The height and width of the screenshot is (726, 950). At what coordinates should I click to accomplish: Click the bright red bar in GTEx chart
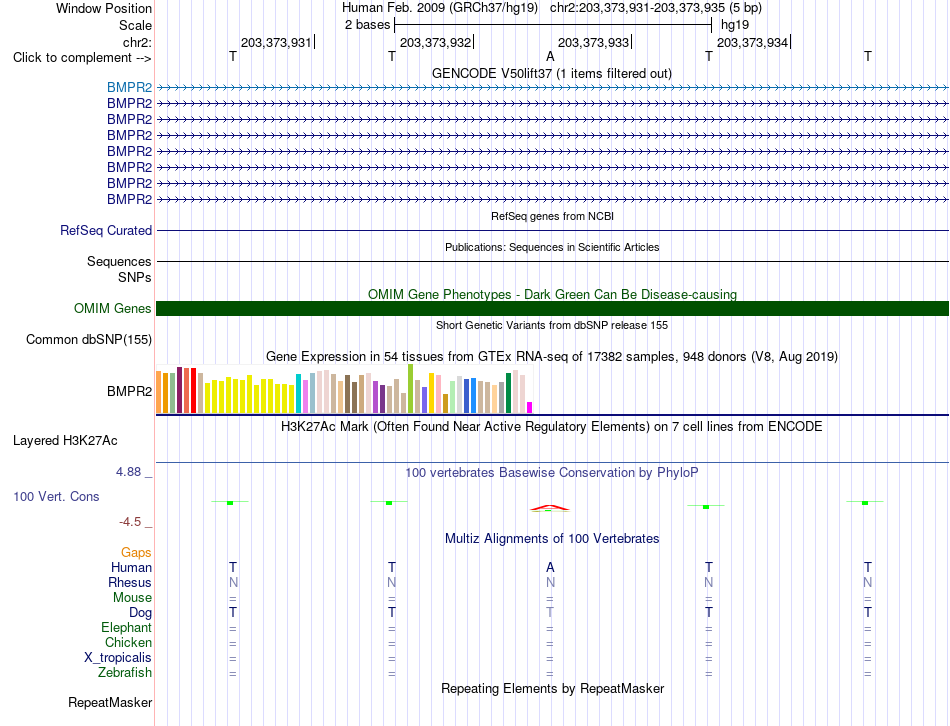[193, 390]
